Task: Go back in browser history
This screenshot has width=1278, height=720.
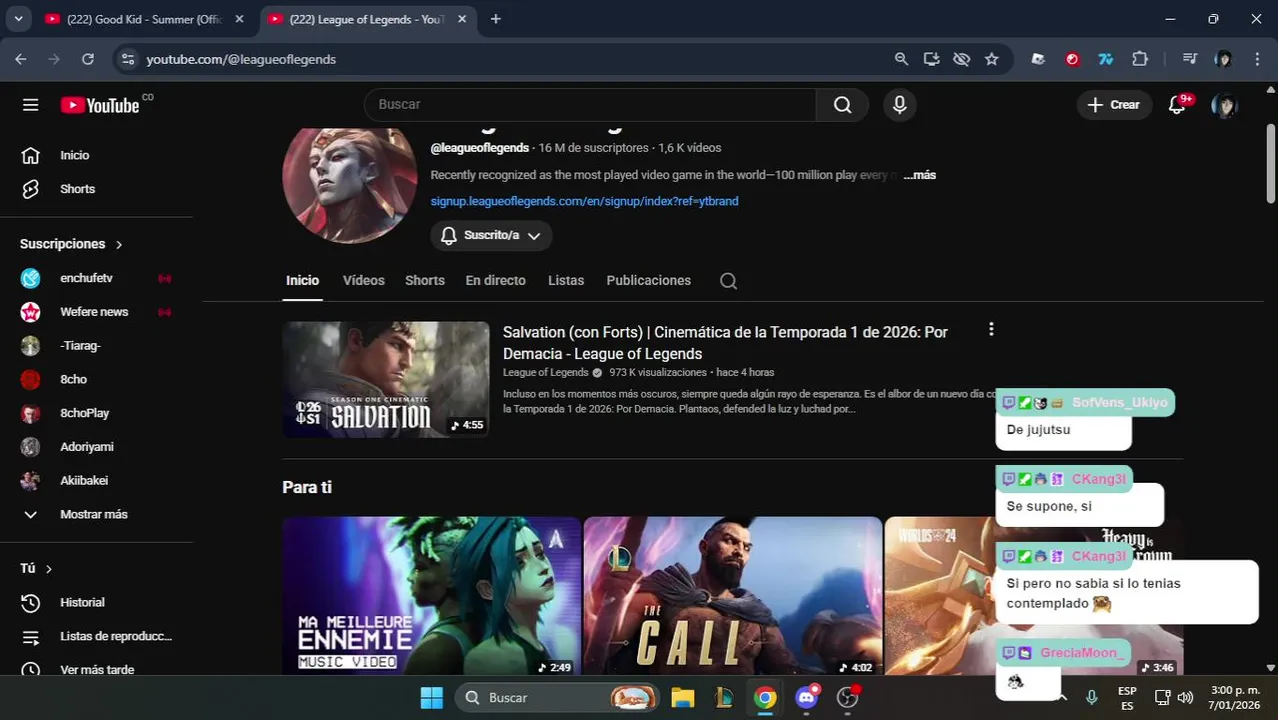Action: coord(21,59)
